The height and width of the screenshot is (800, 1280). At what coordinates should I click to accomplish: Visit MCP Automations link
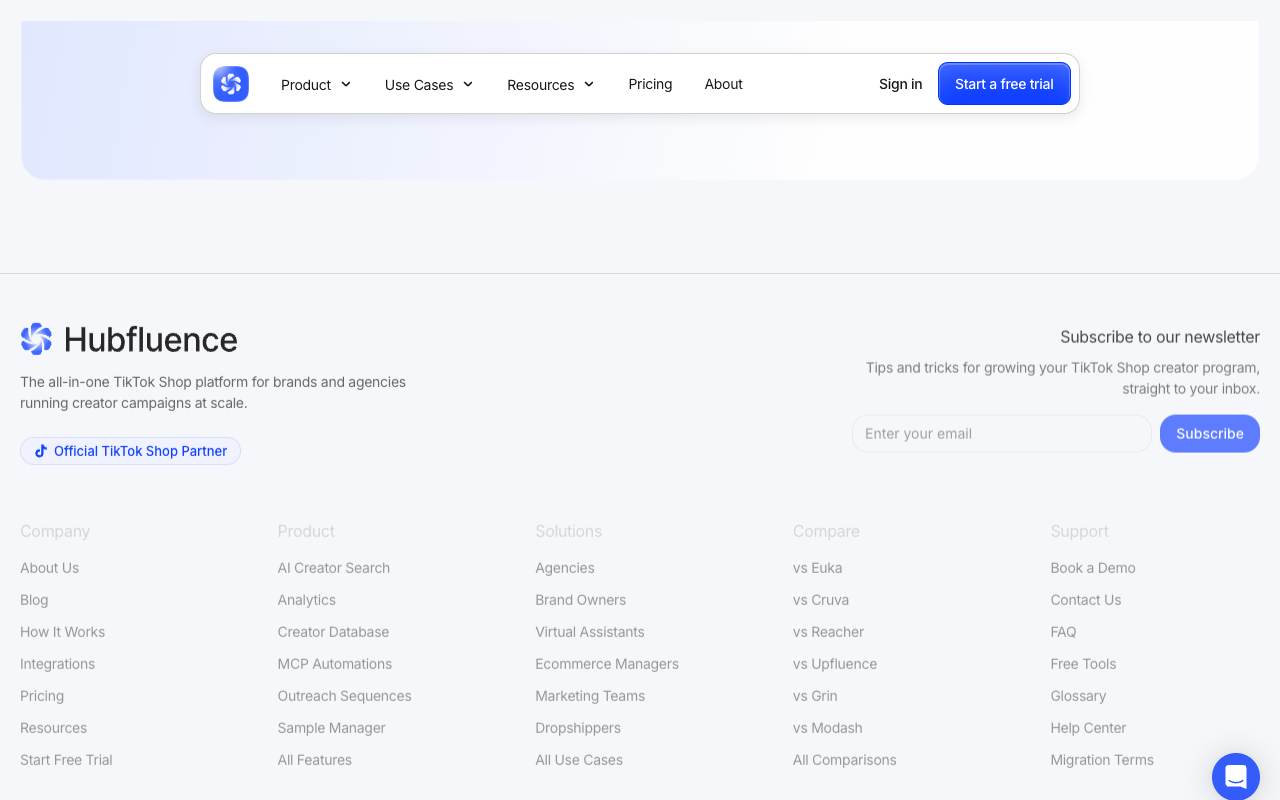[x=335, y=664]
